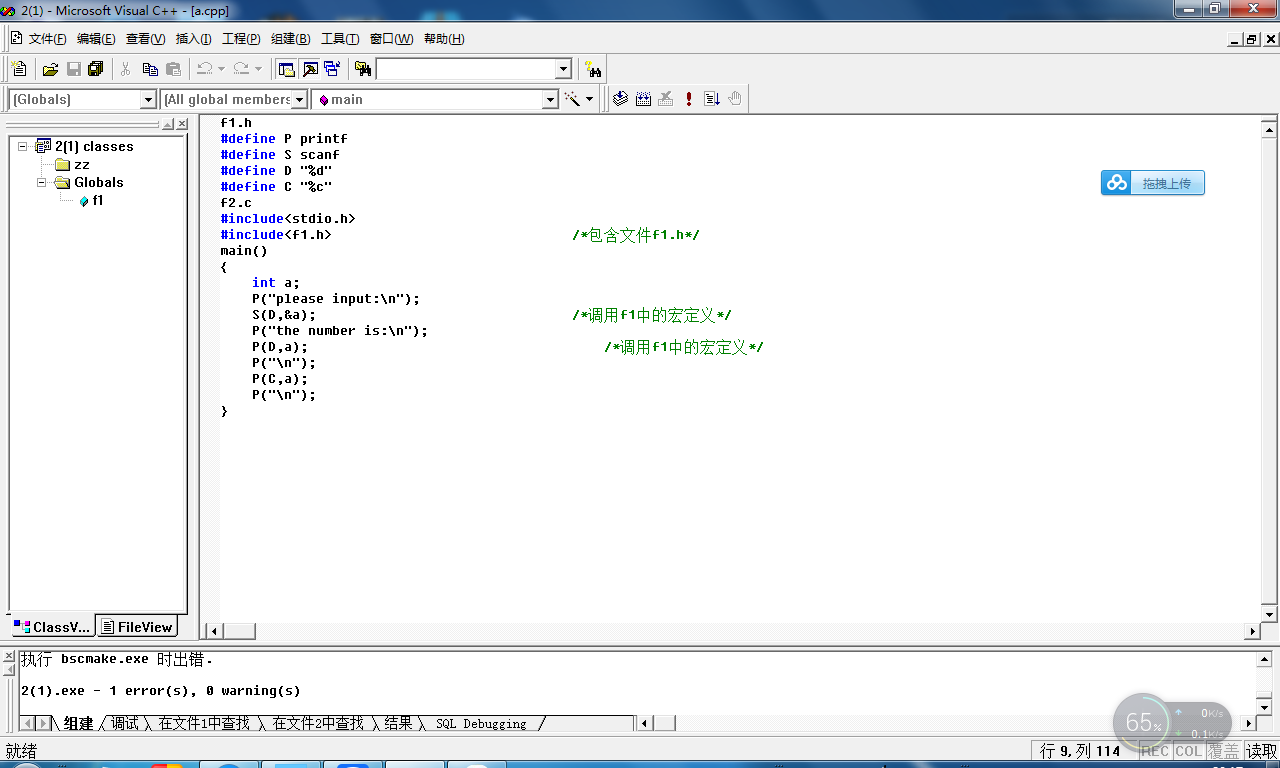Open the 工具(T) menu

click(x=339, y=39)
